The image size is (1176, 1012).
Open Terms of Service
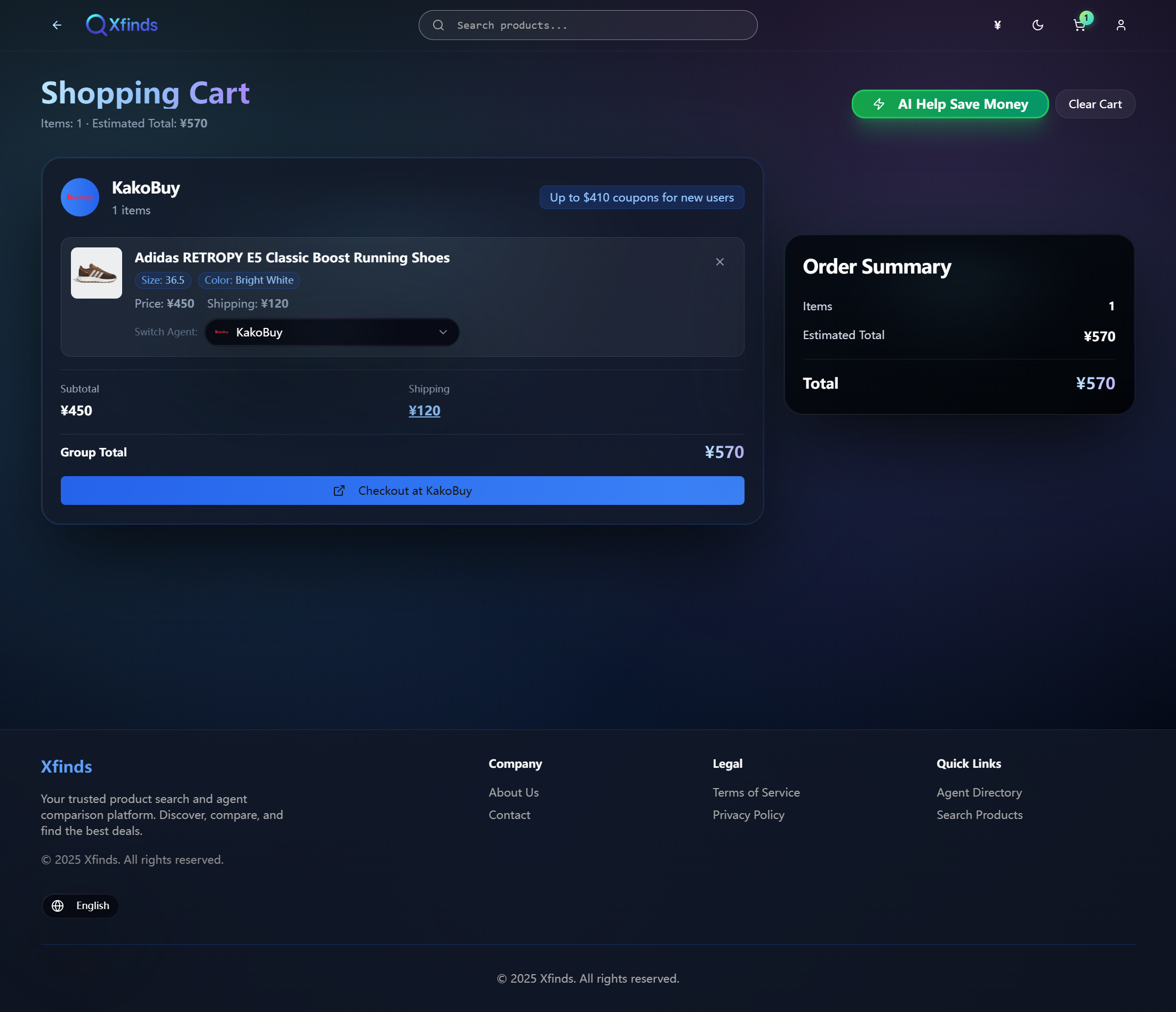[756, 792]
